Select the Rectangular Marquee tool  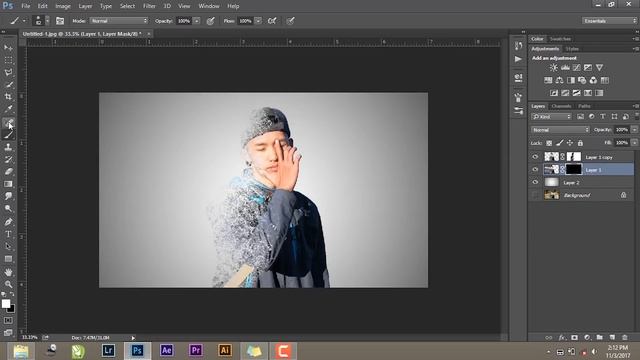(x=8, y=60)
